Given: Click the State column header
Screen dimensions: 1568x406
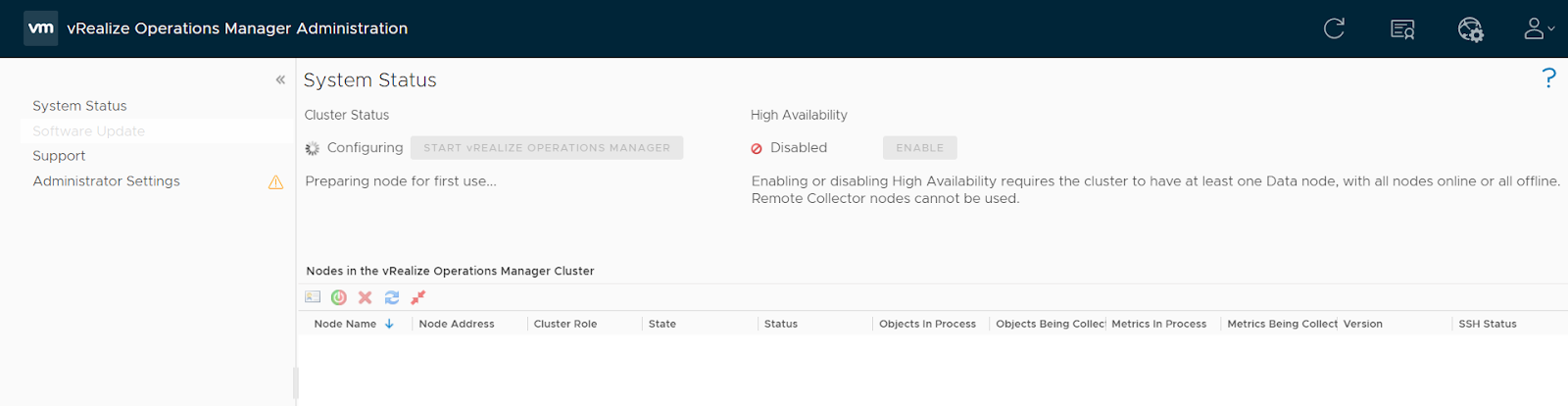Looking at the screenshot, I should (662, 324).
